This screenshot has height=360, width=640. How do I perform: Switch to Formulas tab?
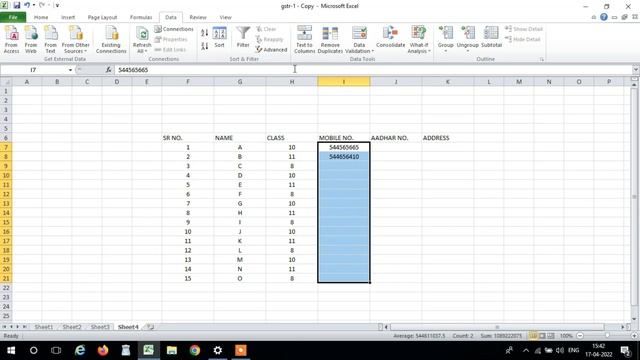click(141, 17)
